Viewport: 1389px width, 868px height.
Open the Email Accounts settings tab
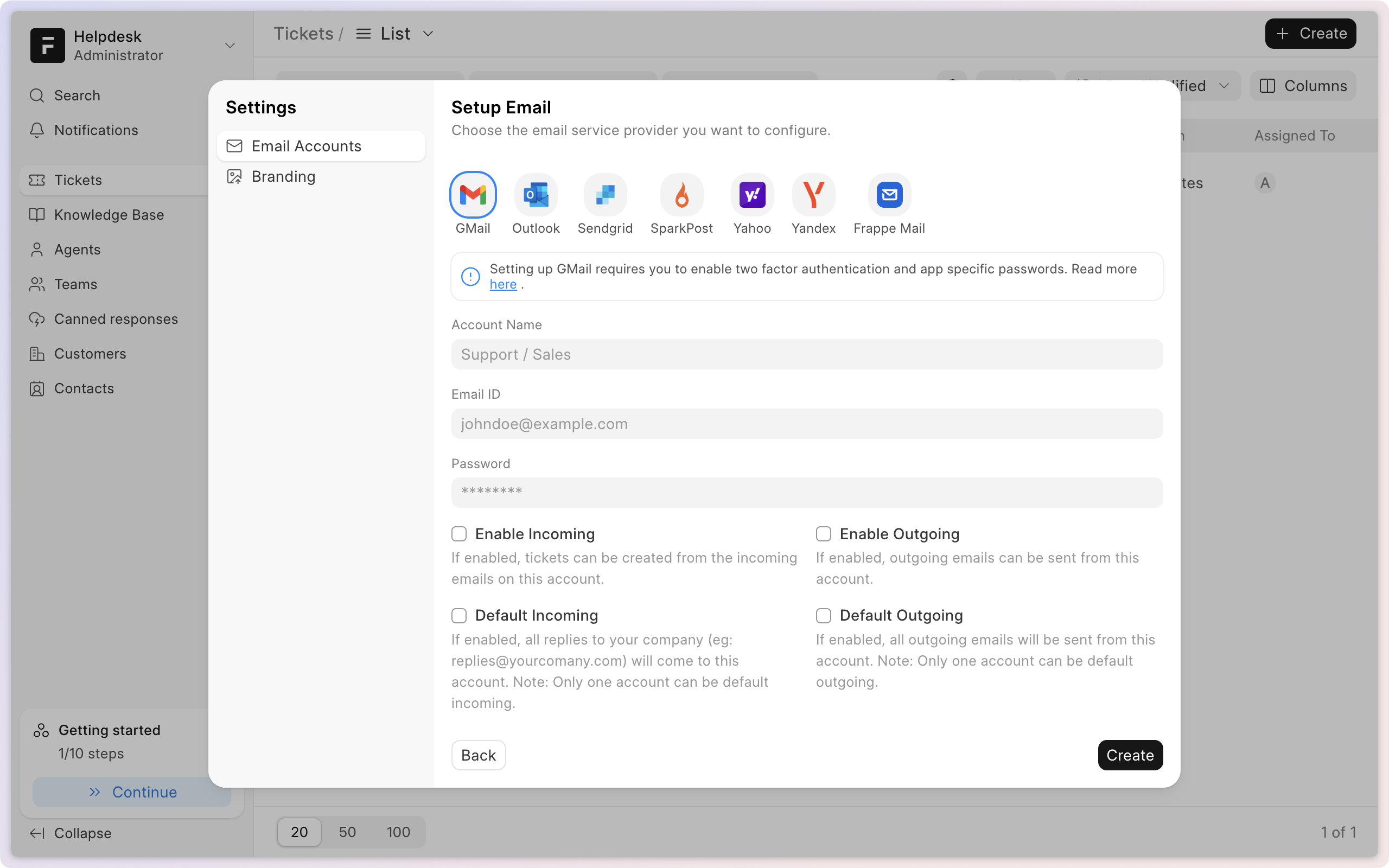307,146
